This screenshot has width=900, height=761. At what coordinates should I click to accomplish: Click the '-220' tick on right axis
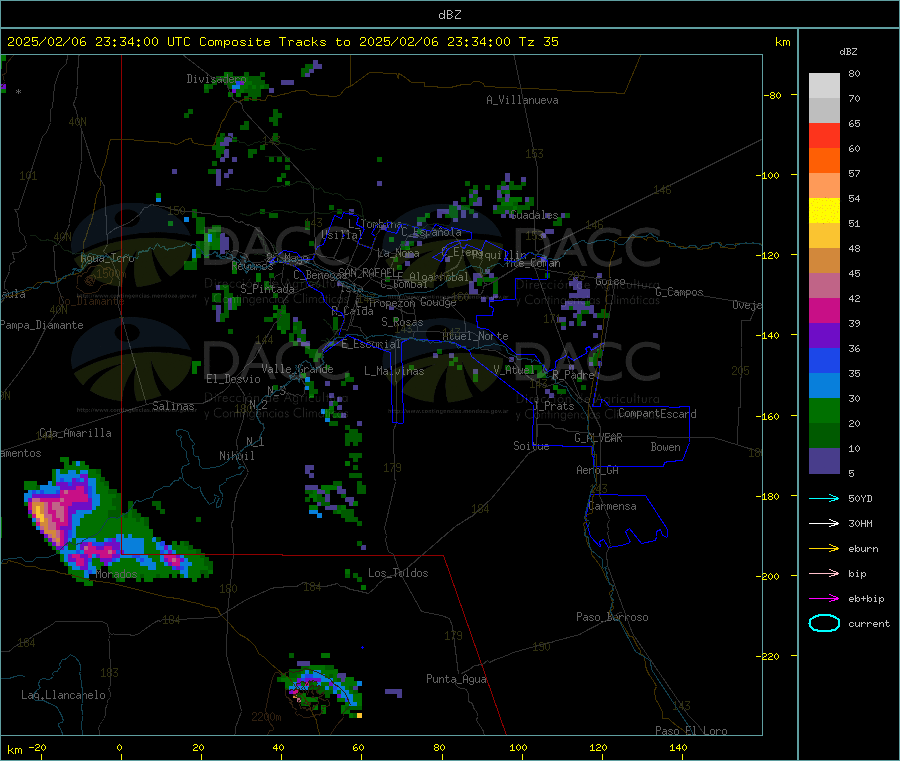click(770, 656)
